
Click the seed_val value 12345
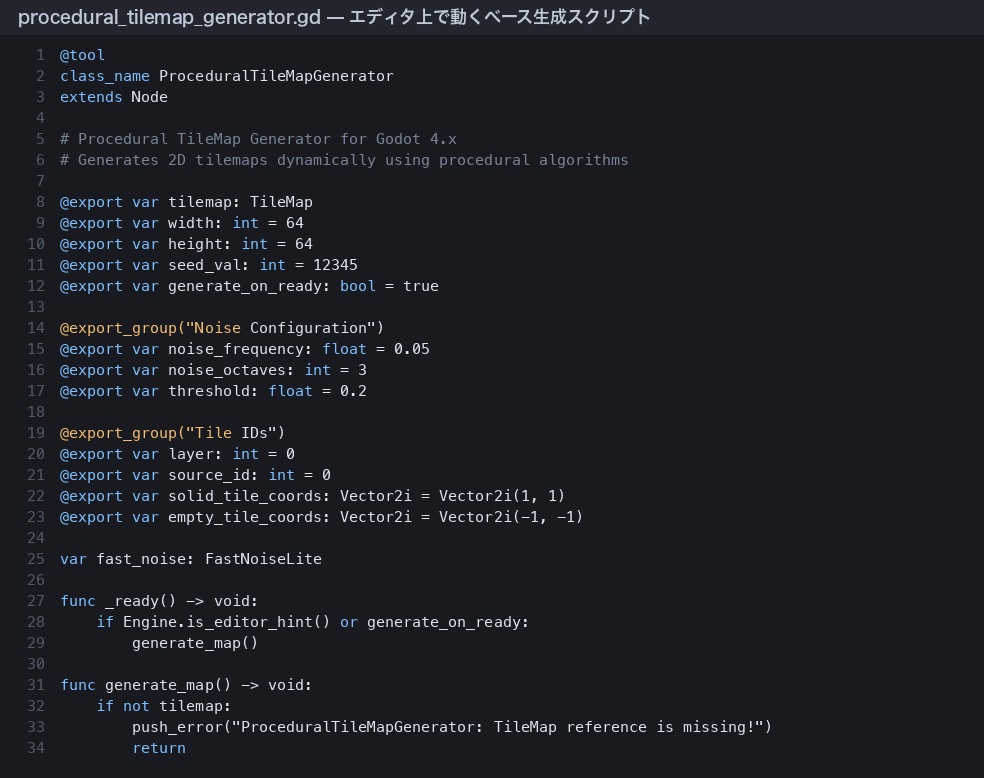(x=335, y=265)
